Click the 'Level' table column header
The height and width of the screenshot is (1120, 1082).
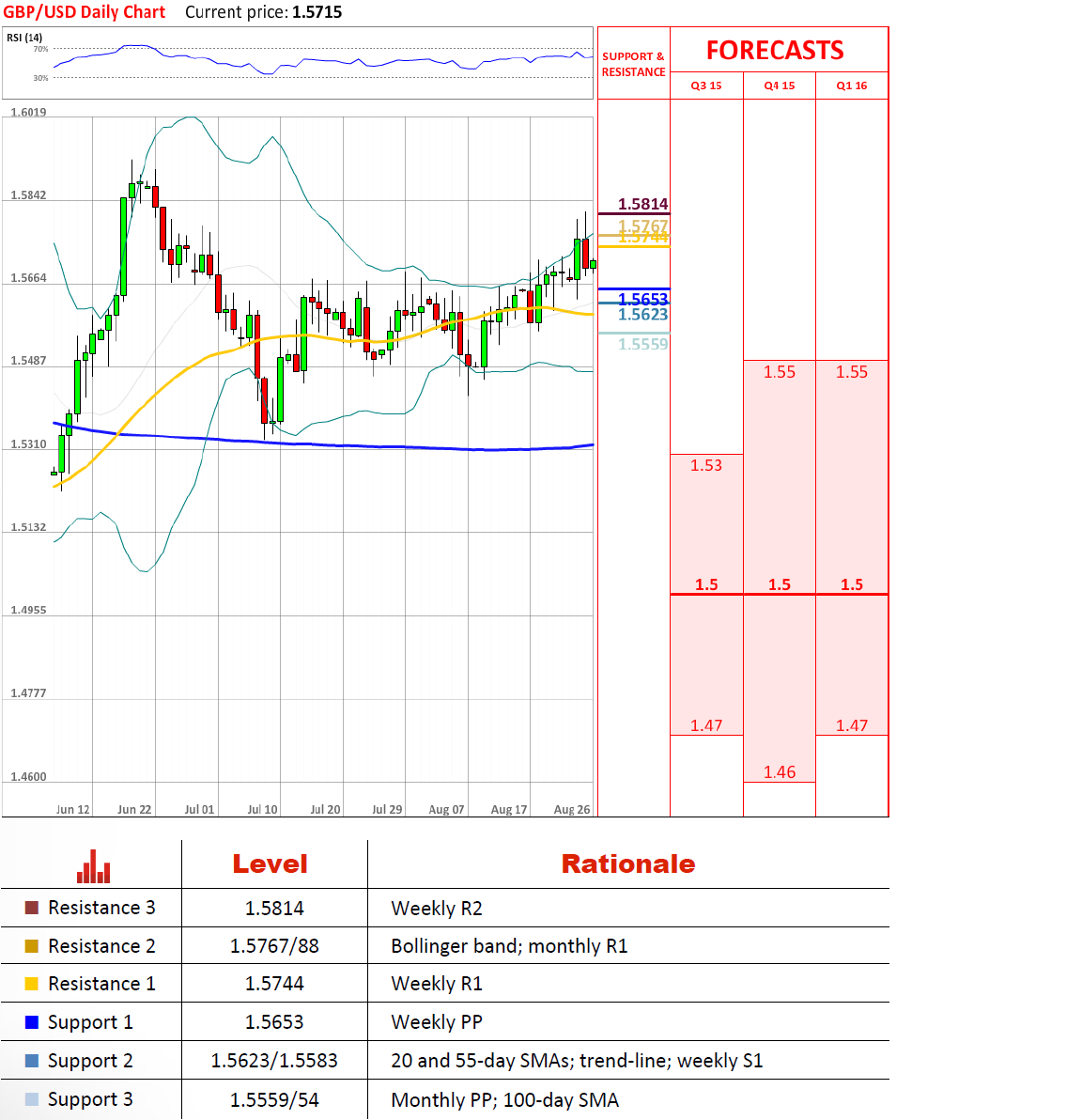tap(270, 864)
